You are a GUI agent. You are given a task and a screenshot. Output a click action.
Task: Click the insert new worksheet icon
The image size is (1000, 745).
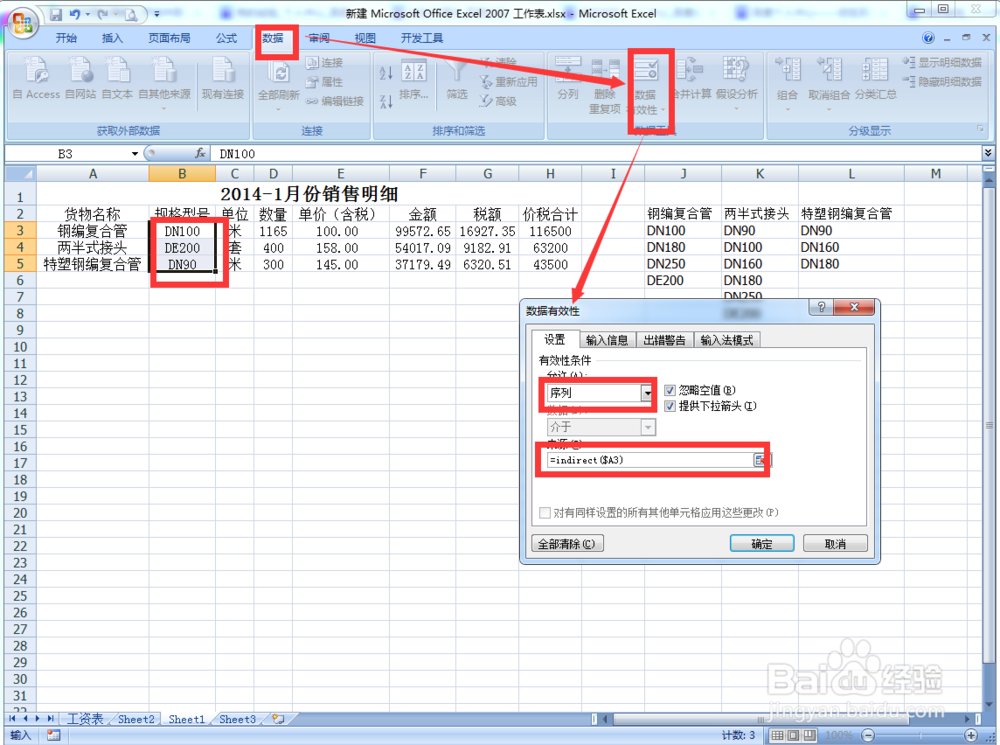[277, 719]
